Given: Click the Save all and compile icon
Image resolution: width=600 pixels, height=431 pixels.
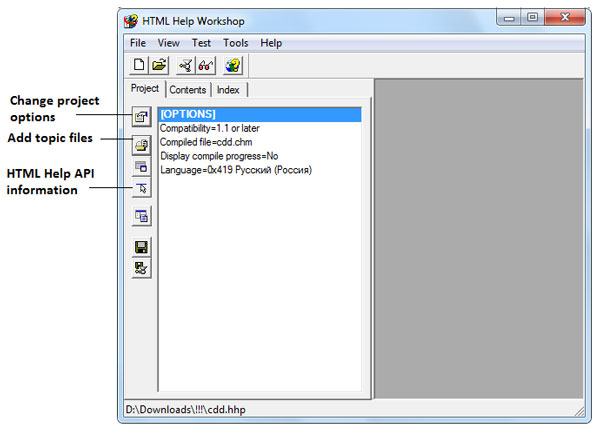Looking at the screenshot, I should pos(142,268).
